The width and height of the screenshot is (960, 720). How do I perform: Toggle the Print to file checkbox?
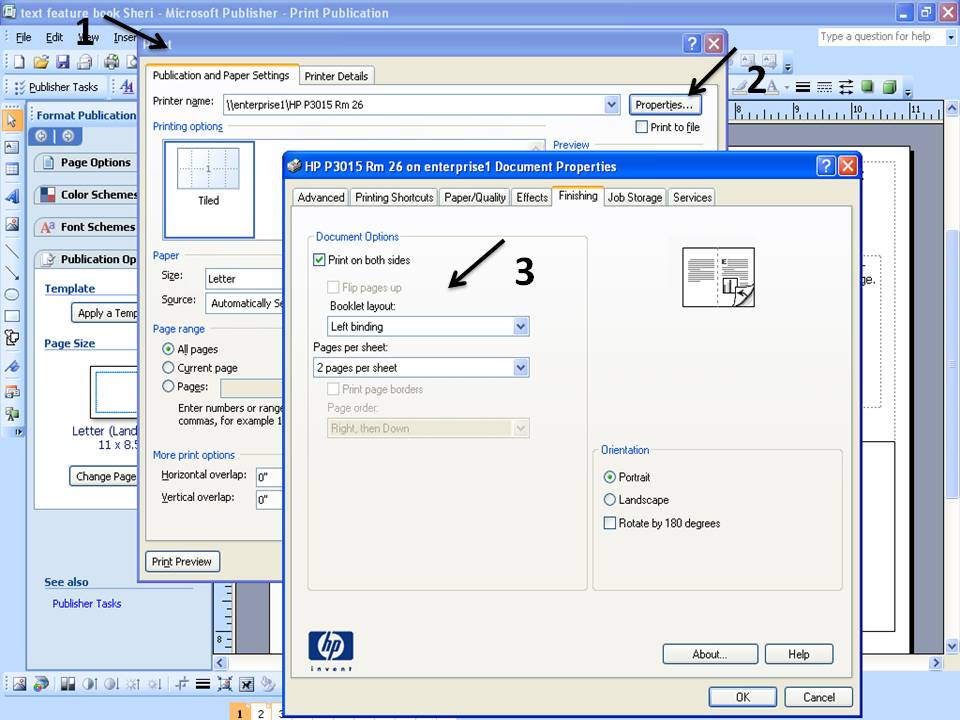[642, 127]
